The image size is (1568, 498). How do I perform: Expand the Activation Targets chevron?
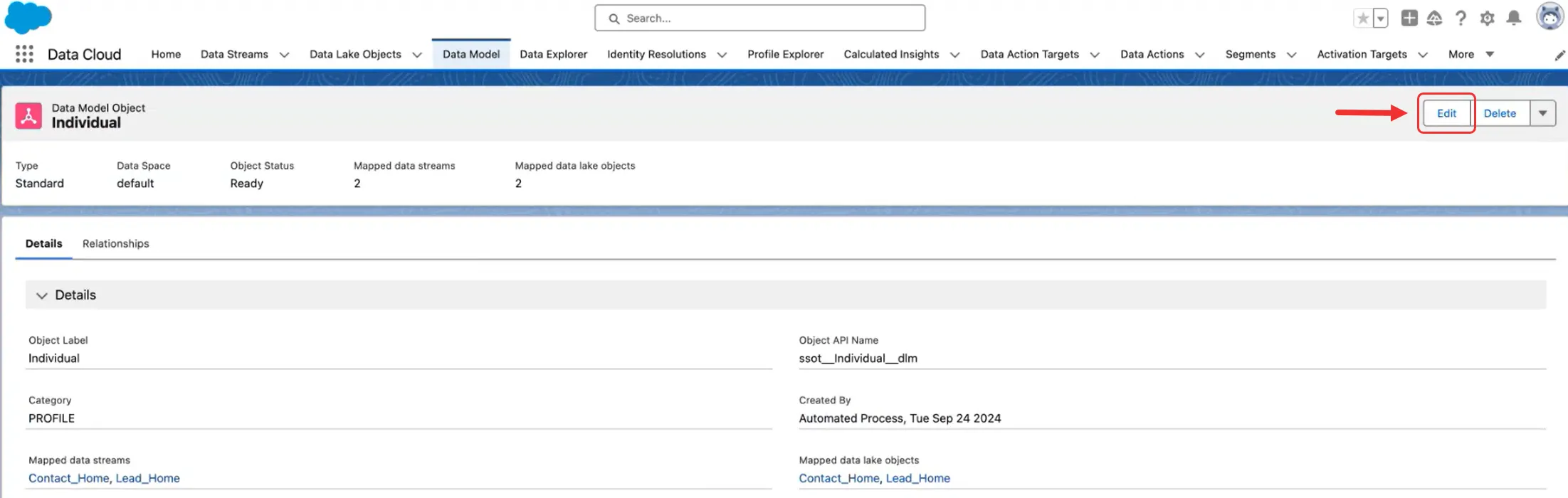pos(1423,55)
